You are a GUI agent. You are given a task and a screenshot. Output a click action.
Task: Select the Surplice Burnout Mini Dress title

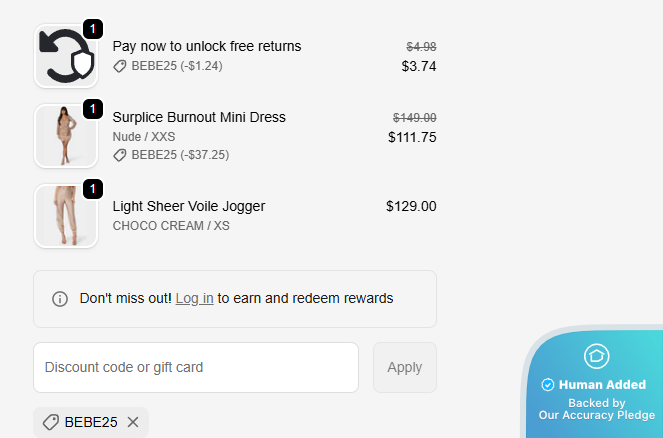(199, 117)
